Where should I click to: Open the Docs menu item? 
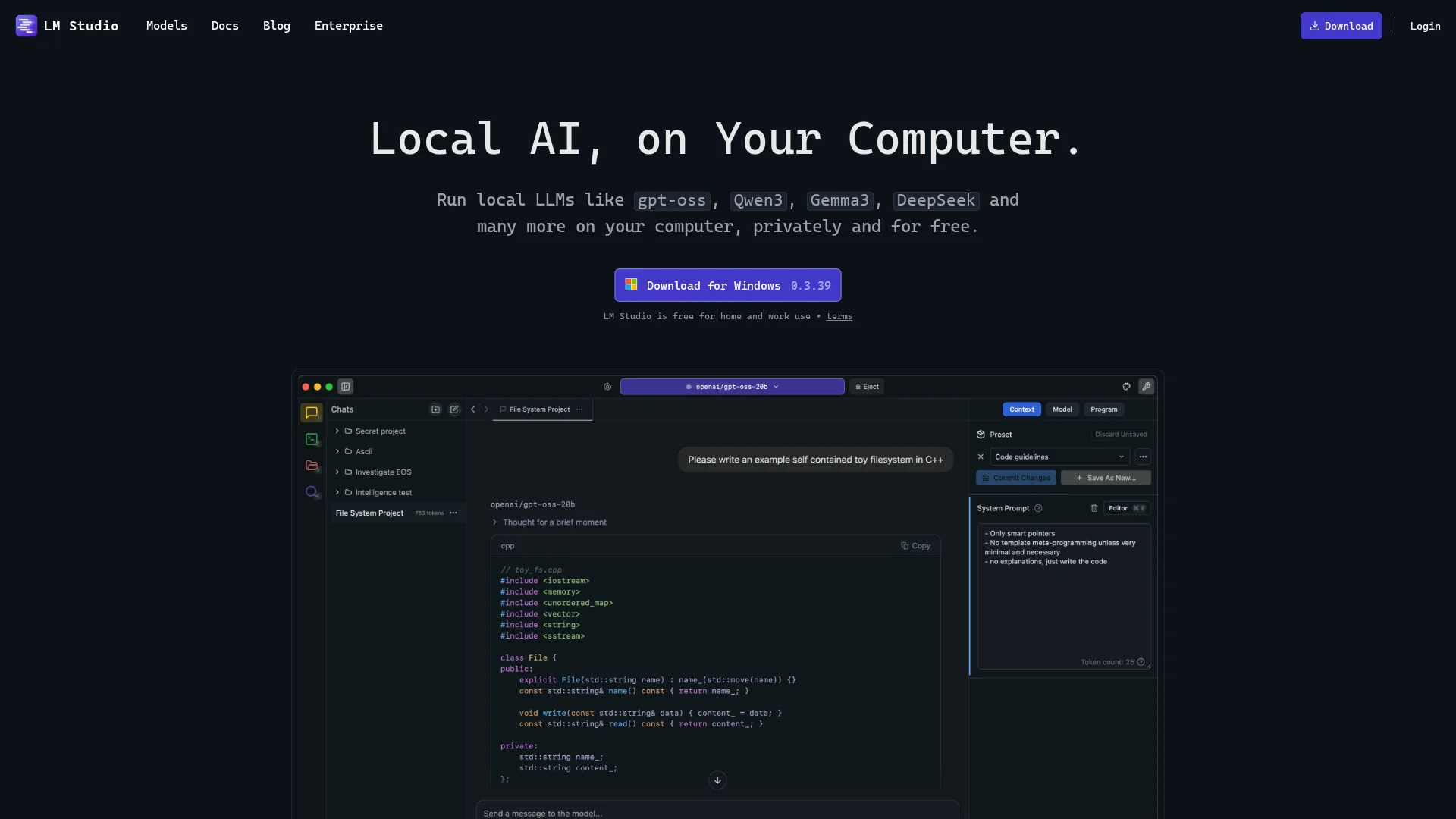point(225,26)
